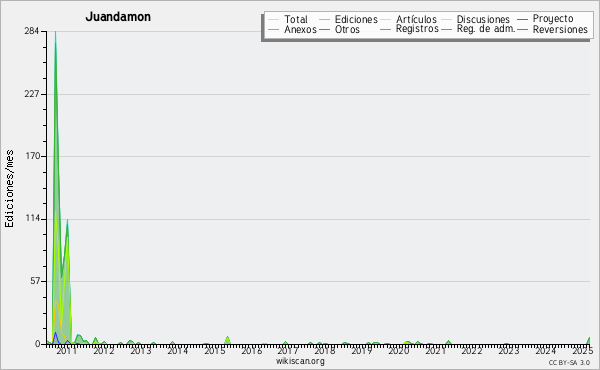The image size is (600, 370).
Task: Select the 'Otros' legend entry
Action: coord(347,29)
